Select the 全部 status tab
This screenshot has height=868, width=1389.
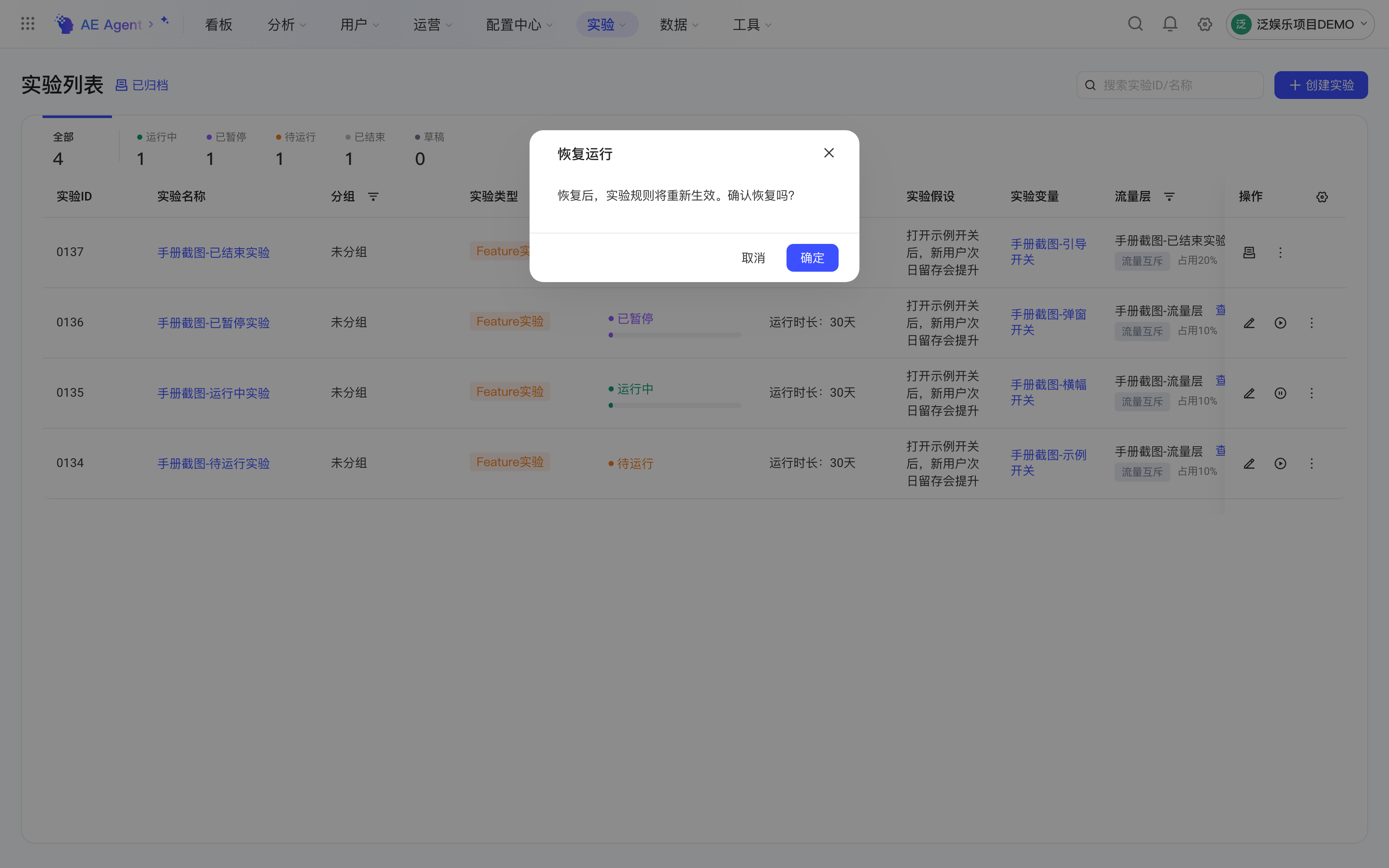77,149
